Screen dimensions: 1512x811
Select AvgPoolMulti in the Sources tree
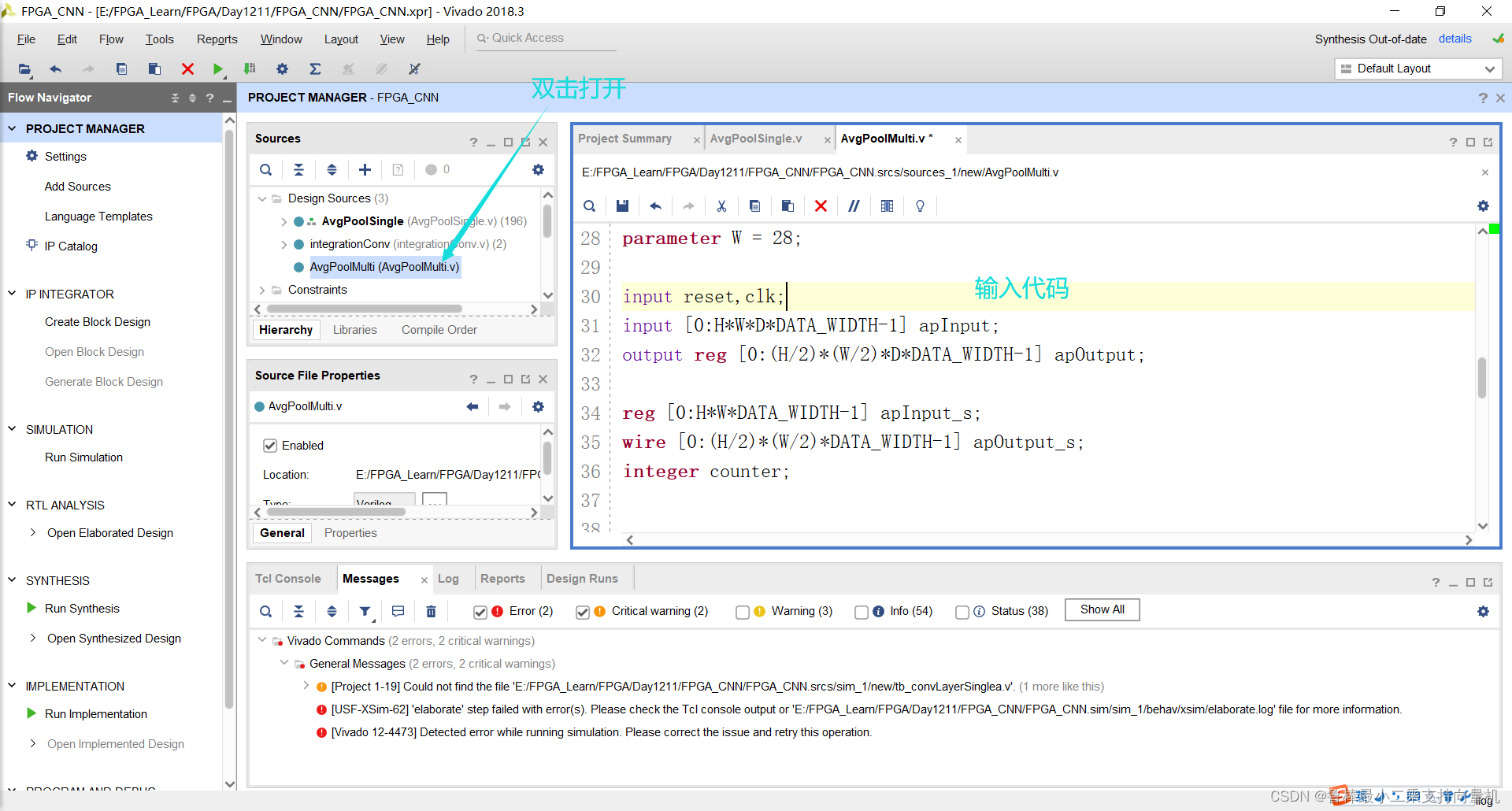click(384, 267)
